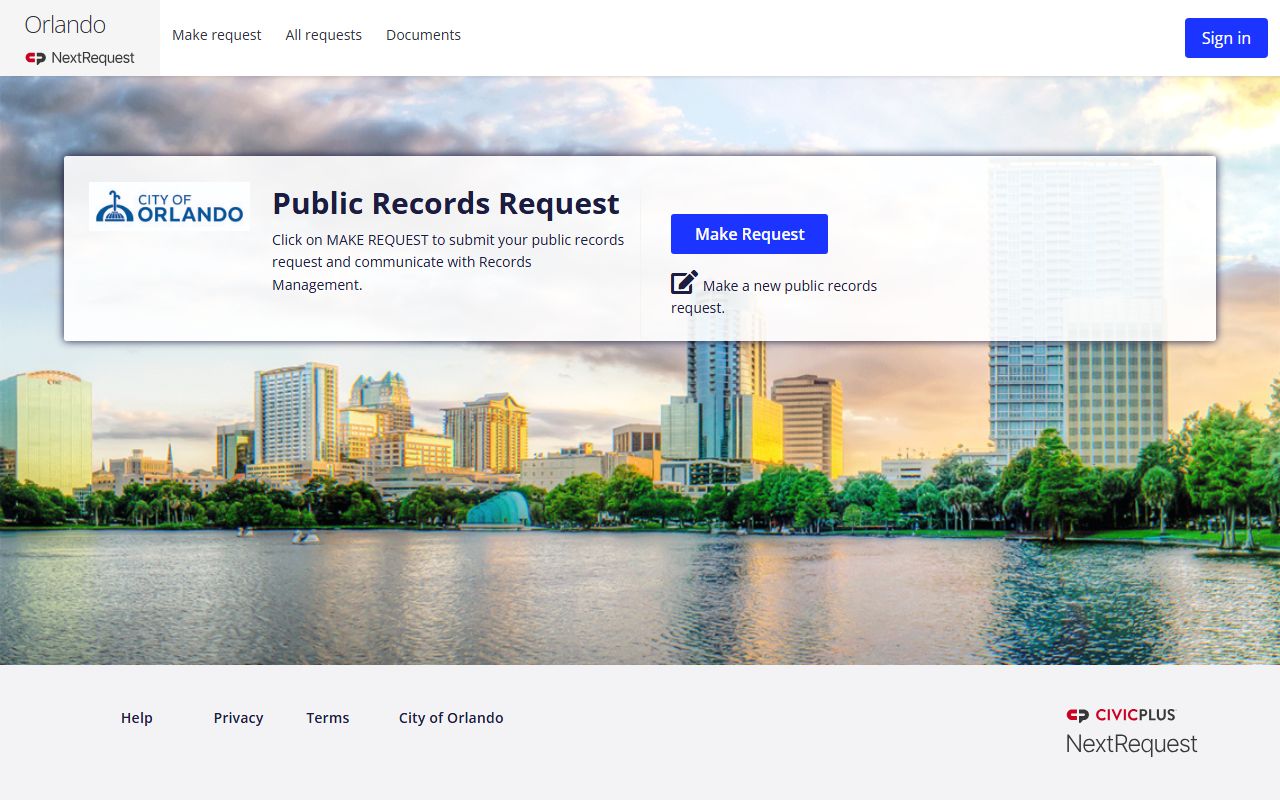This screenshot has width=1280, height=800.
Task: Click the 'Click on MAKE REQUEST' description paragraph
Action: coord(448,262)
